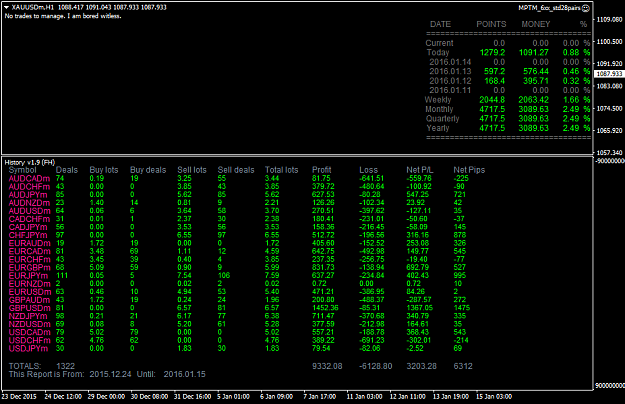
Task: Click the Deals column header
Action: (x=67, y=170)
